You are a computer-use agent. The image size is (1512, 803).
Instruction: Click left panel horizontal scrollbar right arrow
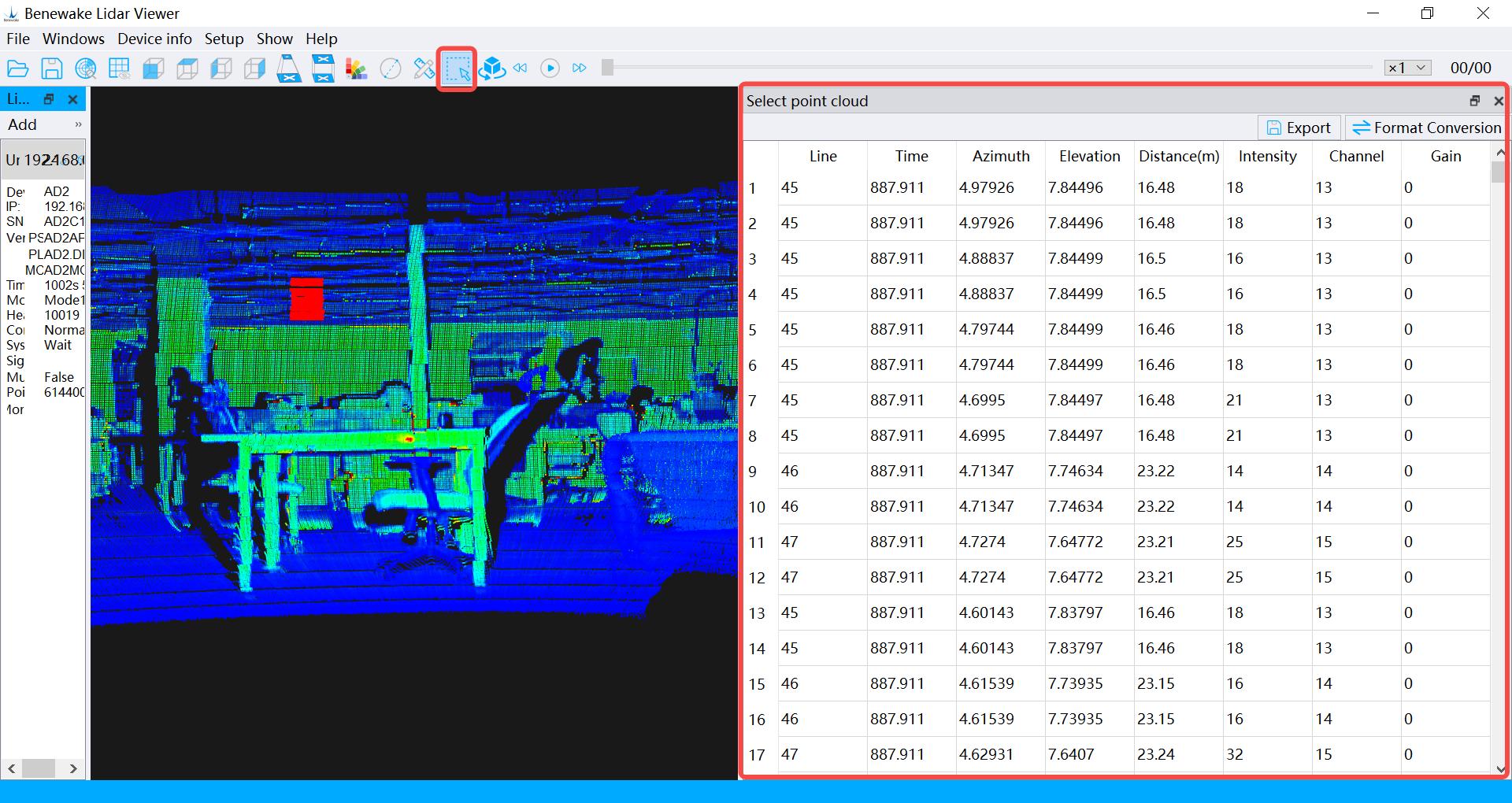pyautogui.click(x=73, y=768)
